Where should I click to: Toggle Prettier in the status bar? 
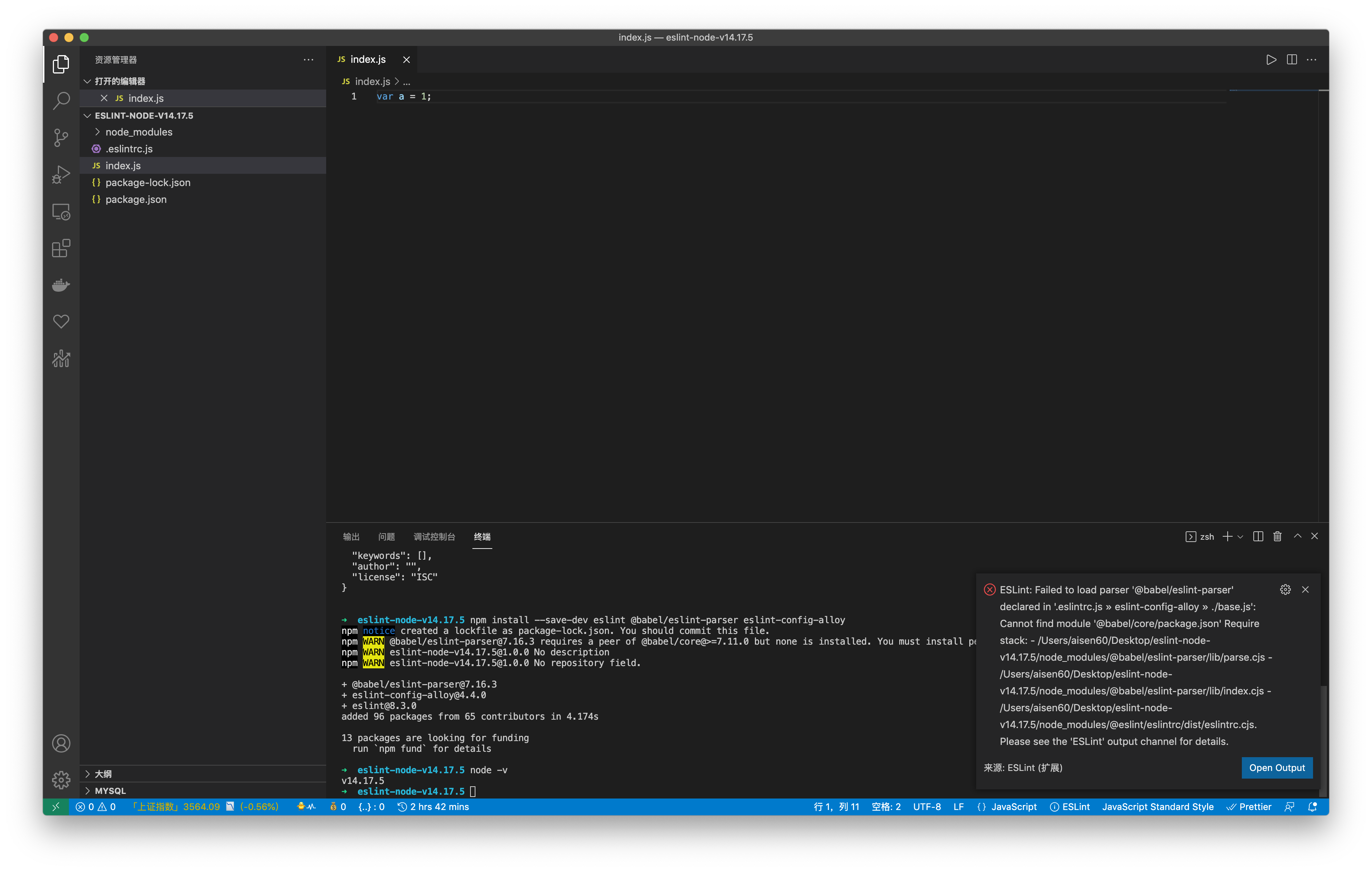(1249, 807)
